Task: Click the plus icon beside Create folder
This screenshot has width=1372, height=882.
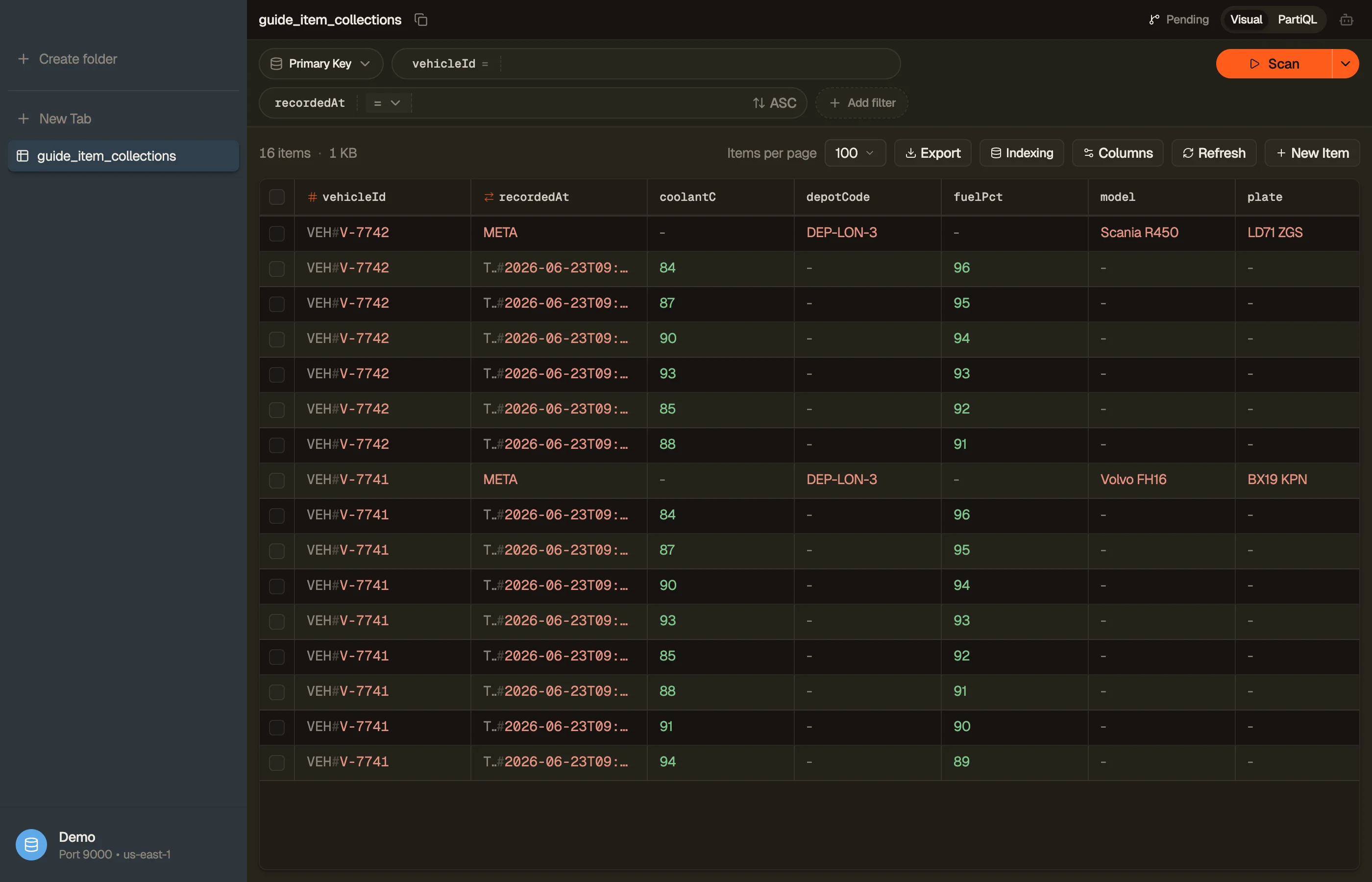Action: (24, 59)
